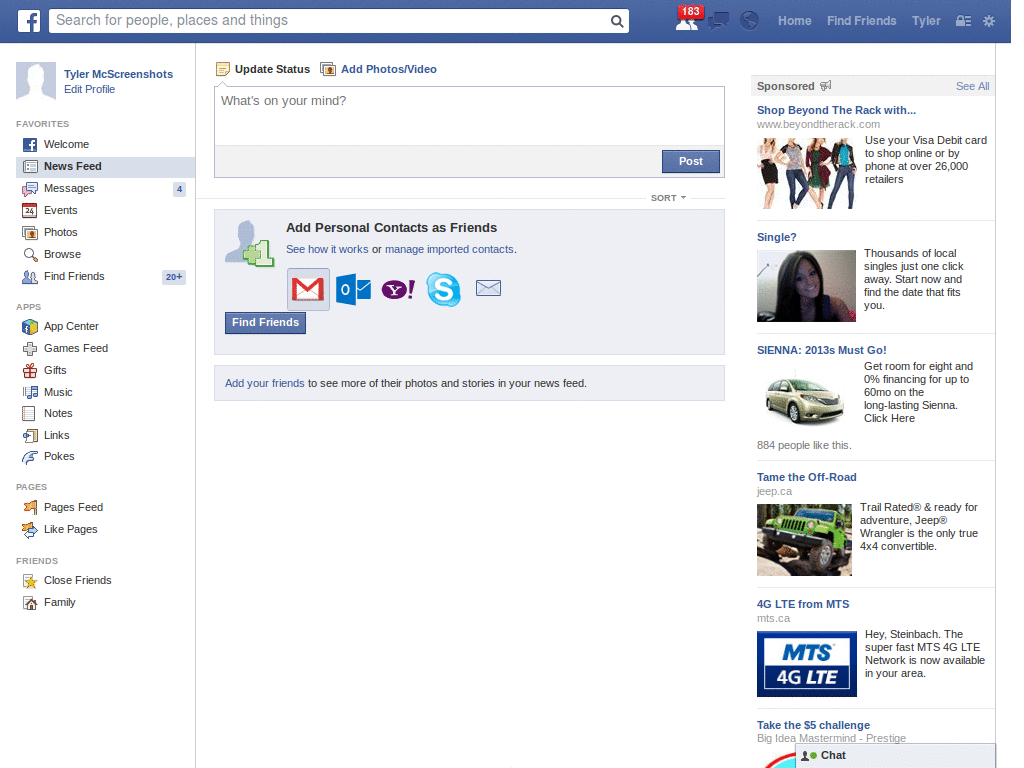Click the green Jeep ad thumbnail
Viewport: 1024px width, 768px height.
click(x=804, y=539)
